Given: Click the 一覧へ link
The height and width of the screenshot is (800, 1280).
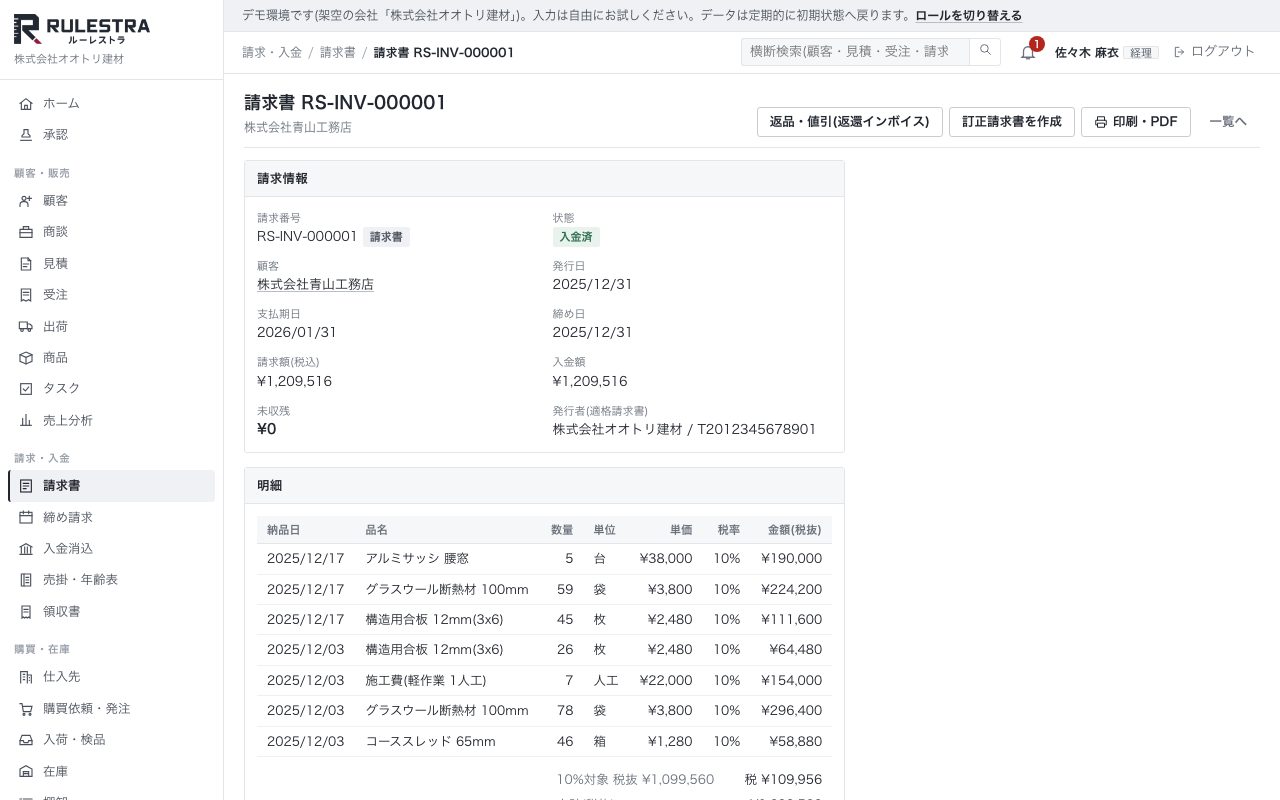Looking at the screenshot, I should coord(1228,122).
